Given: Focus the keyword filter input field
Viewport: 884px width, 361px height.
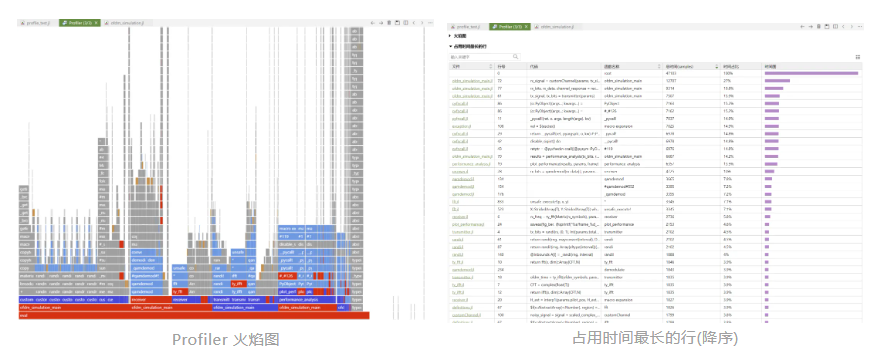Looking at the screenshot, I should coord(484,57).
